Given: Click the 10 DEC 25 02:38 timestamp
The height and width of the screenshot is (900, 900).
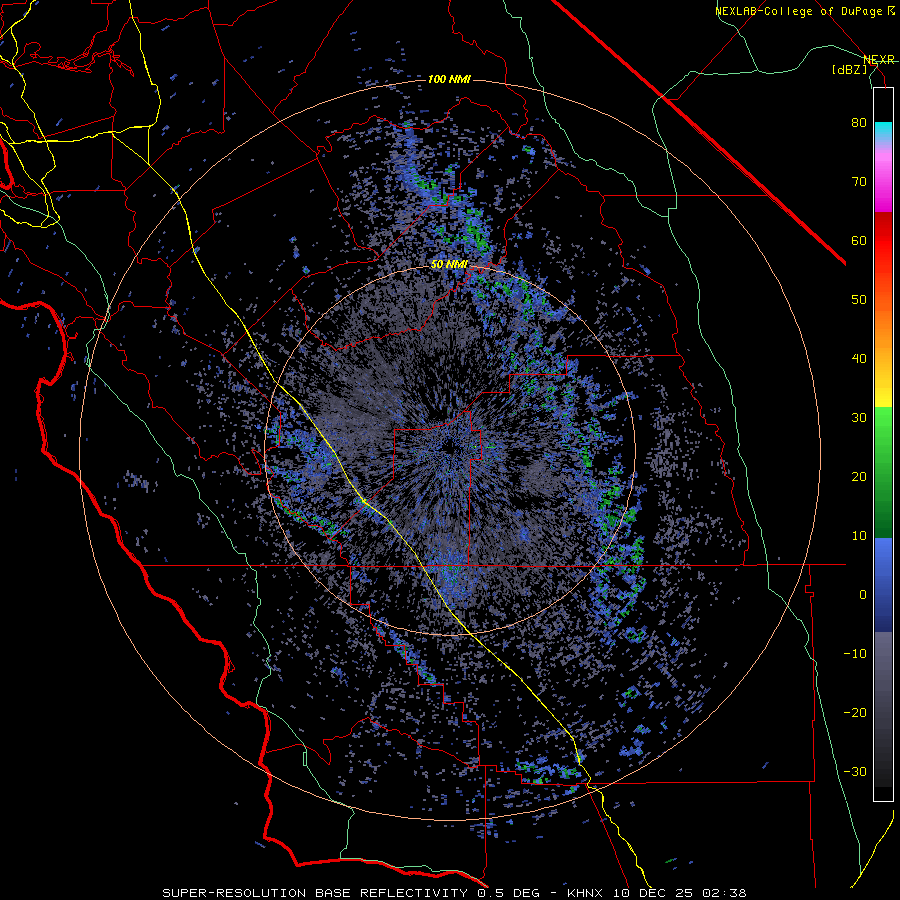Looking at the screenshot, I should tap(680, 893).
